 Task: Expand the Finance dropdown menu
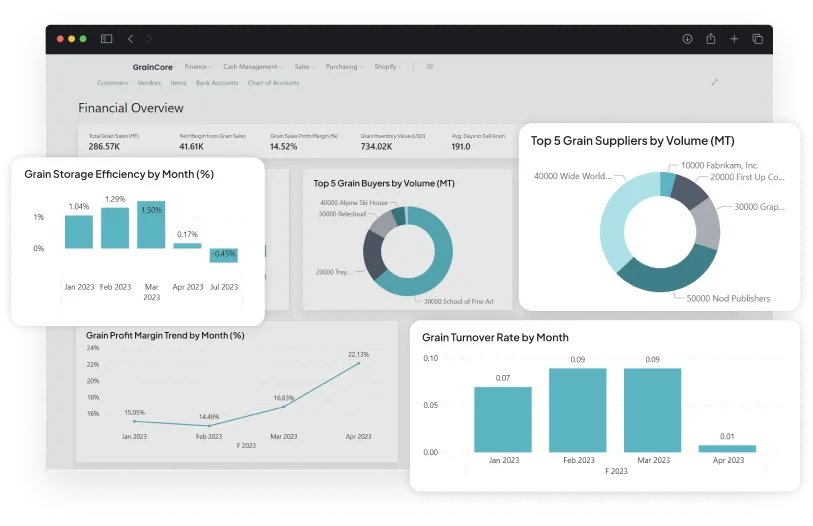coord(198,67)
